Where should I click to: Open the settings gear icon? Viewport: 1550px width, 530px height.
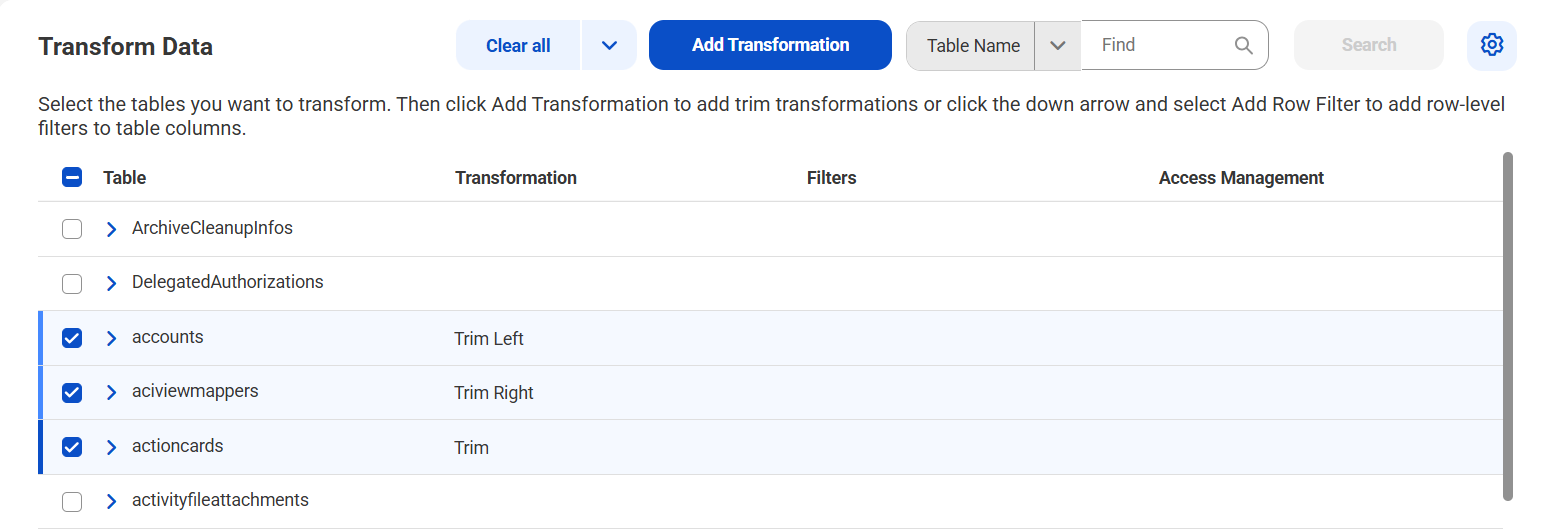coord(1492,45)
